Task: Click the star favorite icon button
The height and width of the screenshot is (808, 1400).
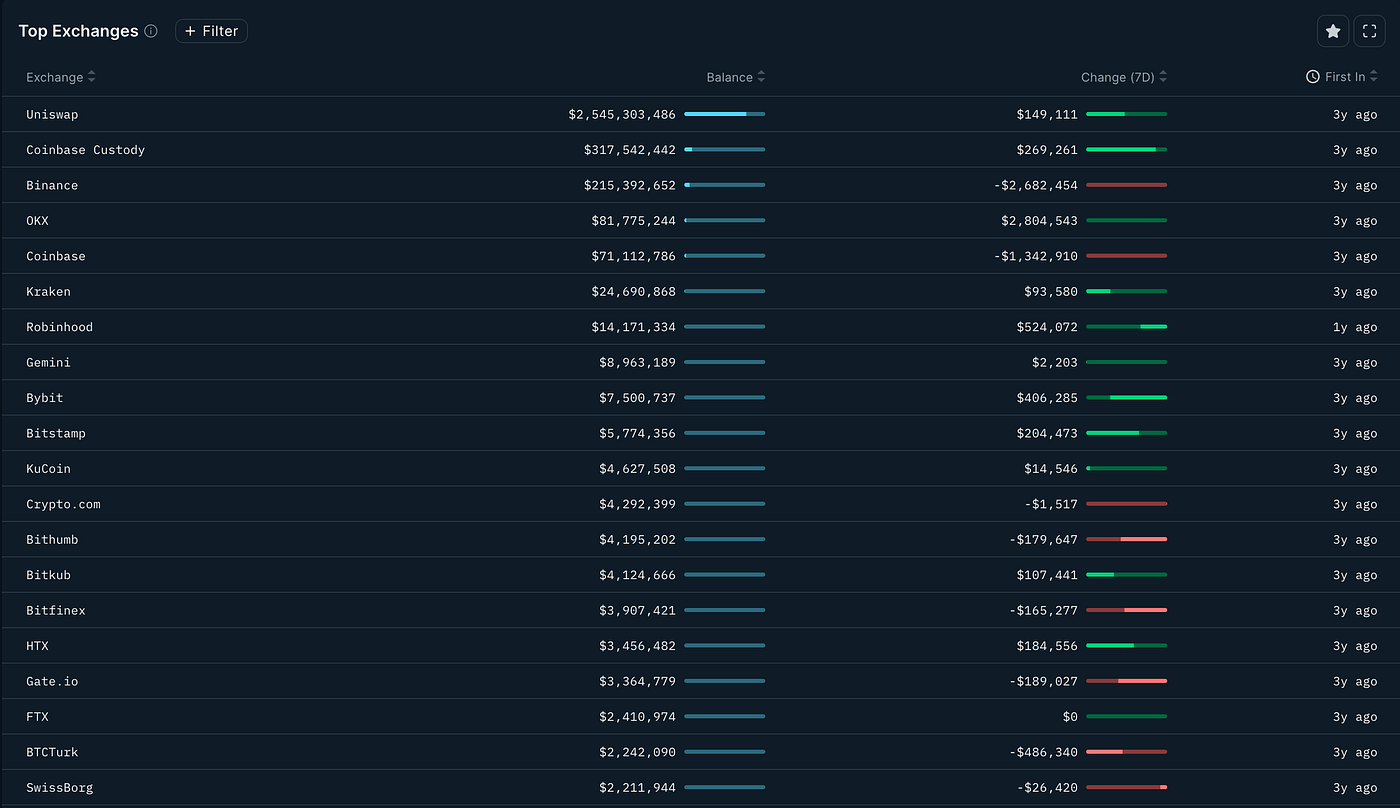Action: pos(1333,31)
